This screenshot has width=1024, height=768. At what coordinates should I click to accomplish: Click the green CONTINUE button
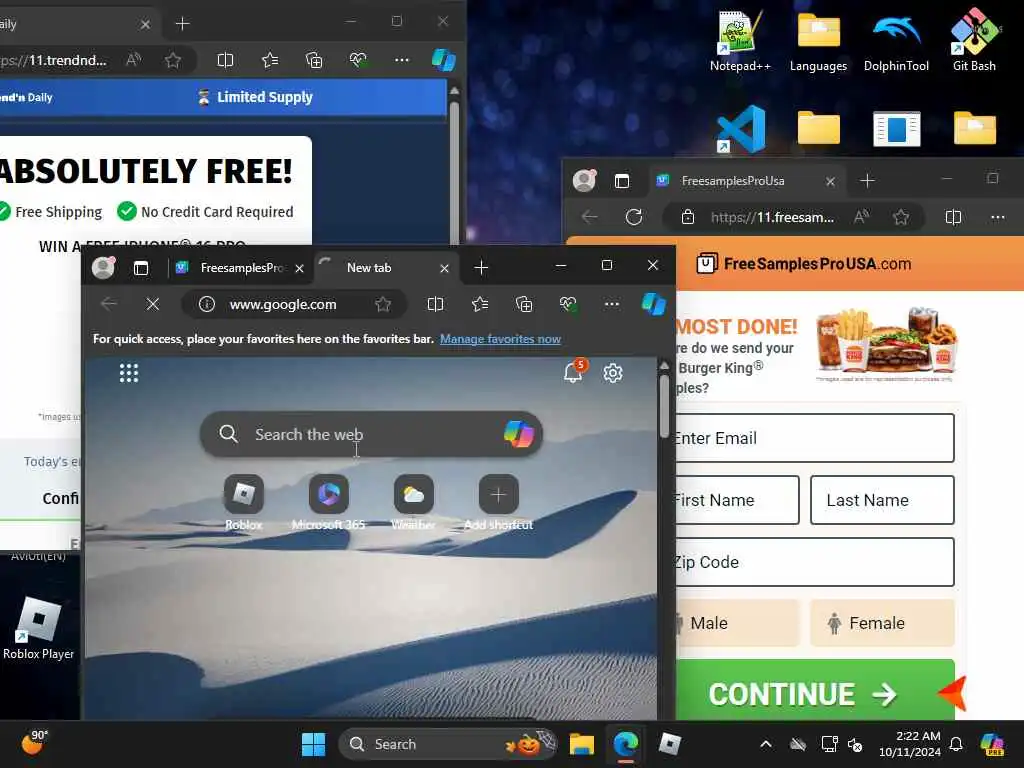point(814,692)
